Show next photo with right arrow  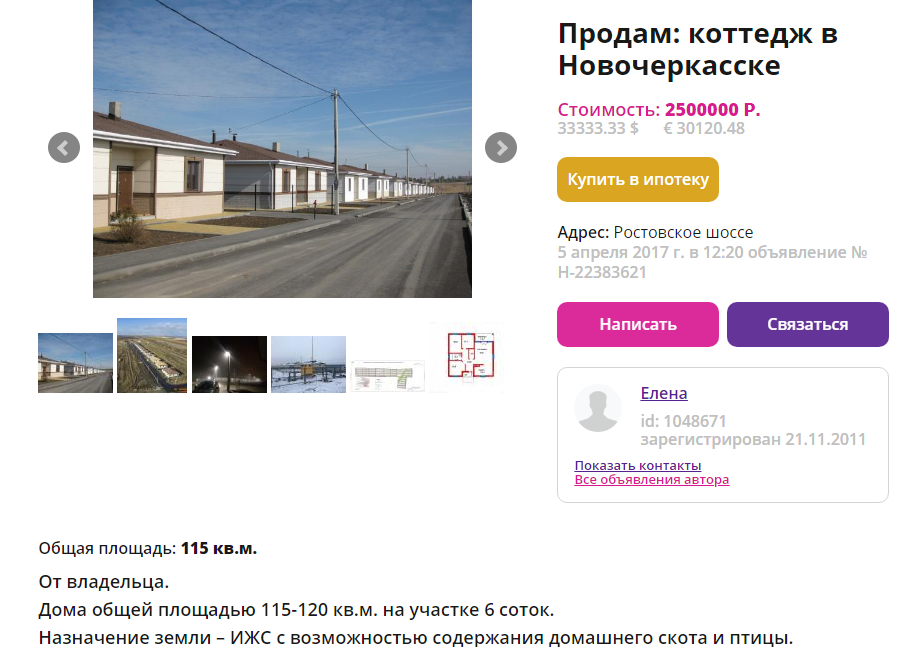click(501, 148)
